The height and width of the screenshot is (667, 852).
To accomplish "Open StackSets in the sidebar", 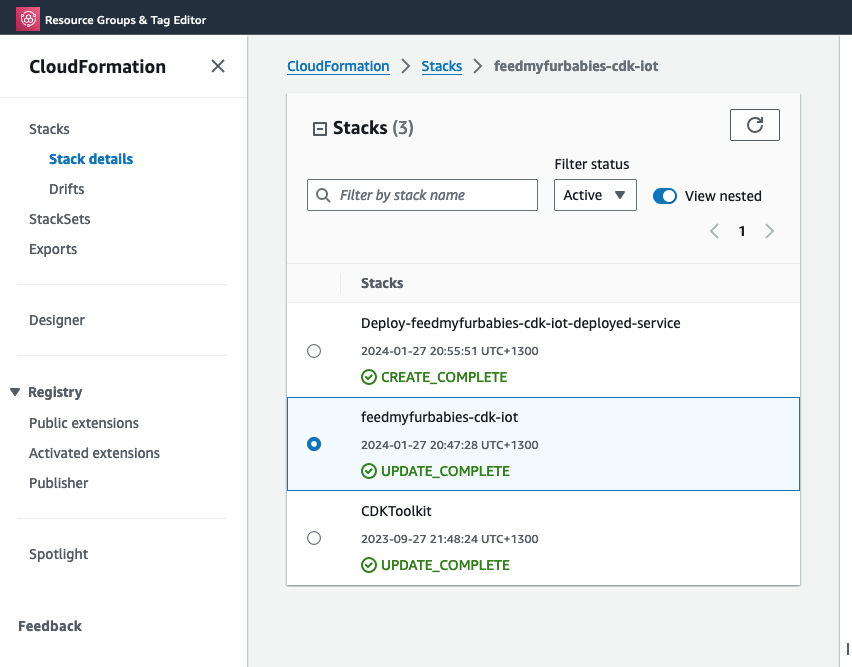I will pos(60,219).
